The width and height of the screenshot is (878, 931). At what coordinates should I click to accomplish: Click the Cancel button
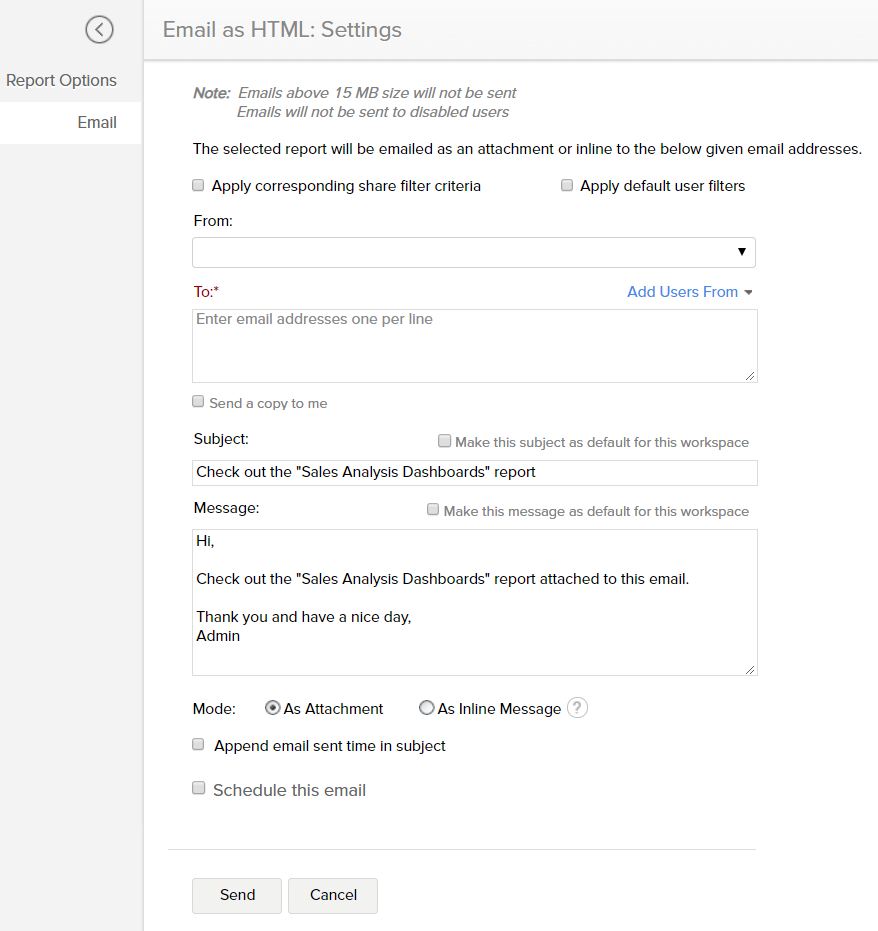click(x=333, y=895)
